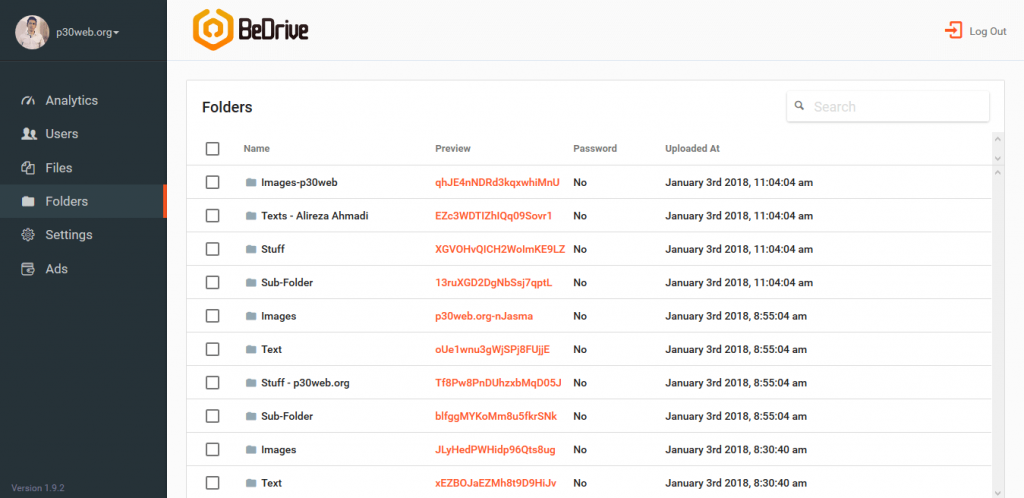The width and height of the screenshot is (1024, 498).
Task: Open preview link XGVOHvQlCH2WoImKE9LZ
Action: coord(500,249)
